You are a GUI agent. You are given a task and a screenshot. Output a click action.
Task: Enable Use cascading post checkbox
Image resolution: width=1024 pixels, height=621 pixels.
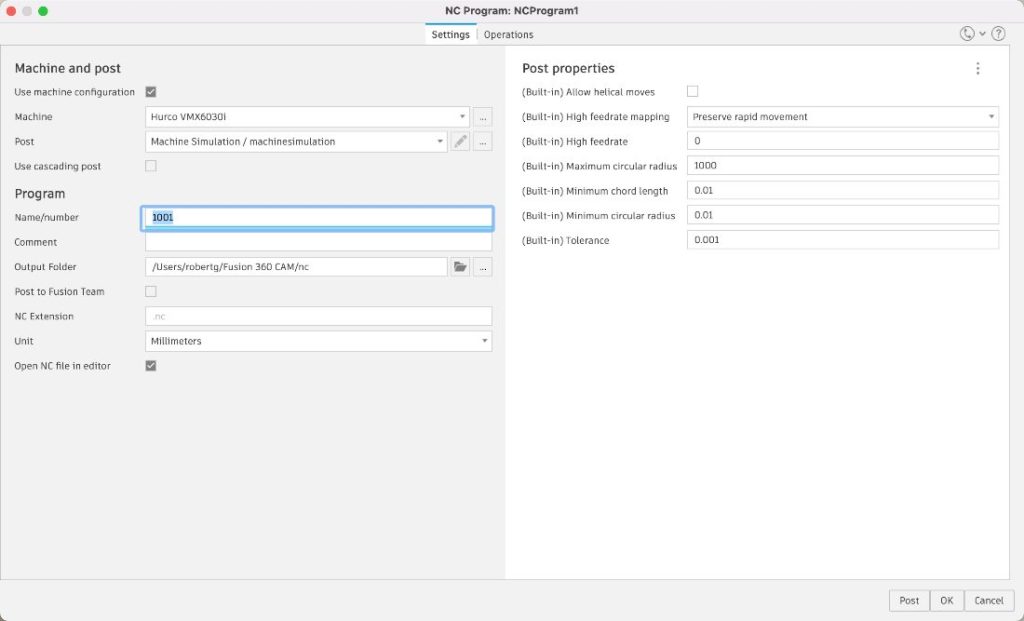tap(151, 166)
